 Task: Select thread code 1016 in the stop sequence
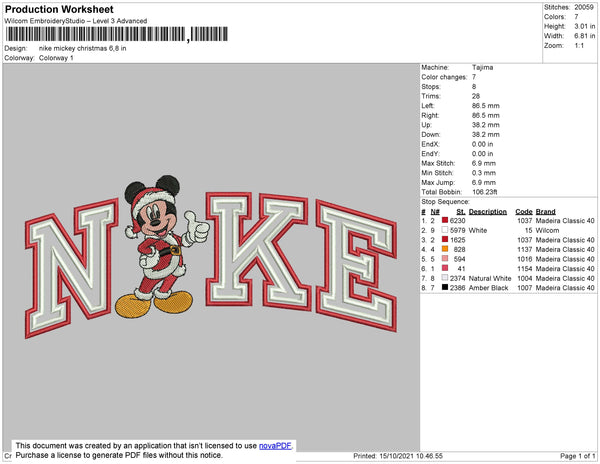(x=525, y=259)
